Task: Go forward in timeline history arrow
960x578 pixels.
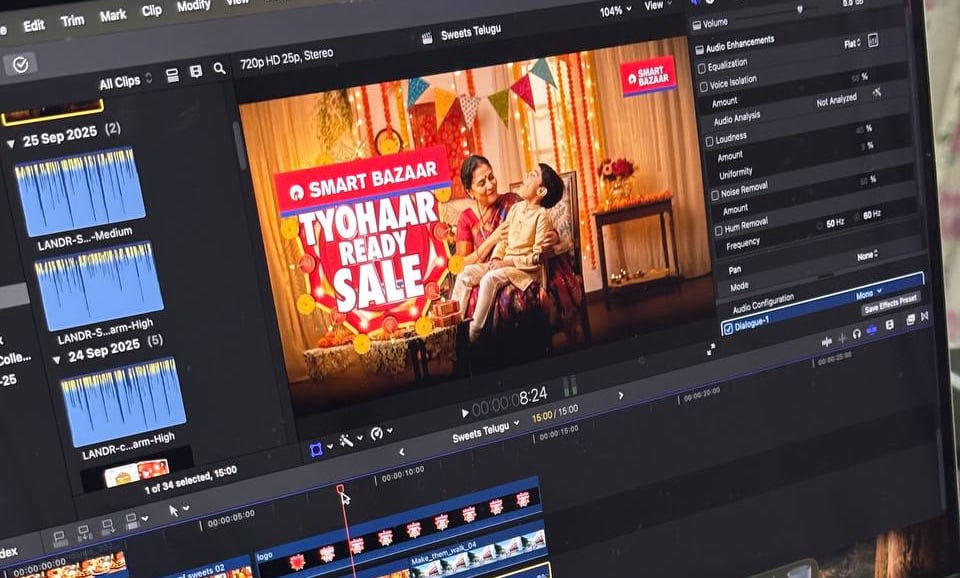Action: pyautogui.click(x=621, y=396)
